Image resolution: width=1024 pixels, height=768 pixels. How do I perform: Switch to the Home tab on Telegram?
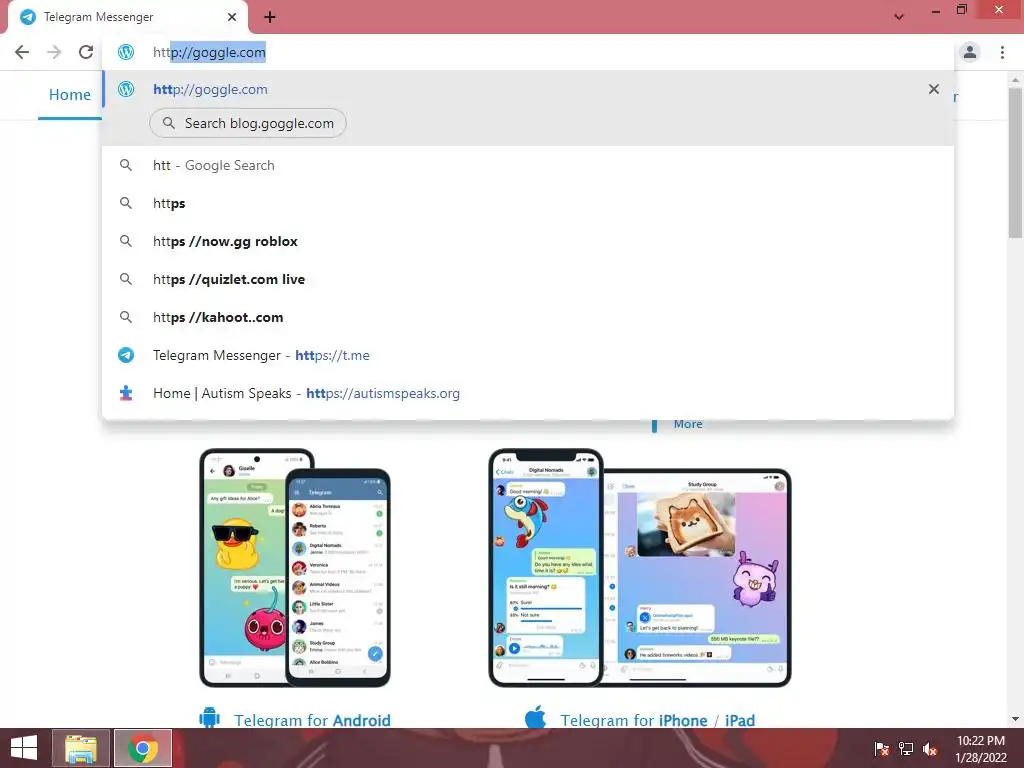(x=70, y=95)
